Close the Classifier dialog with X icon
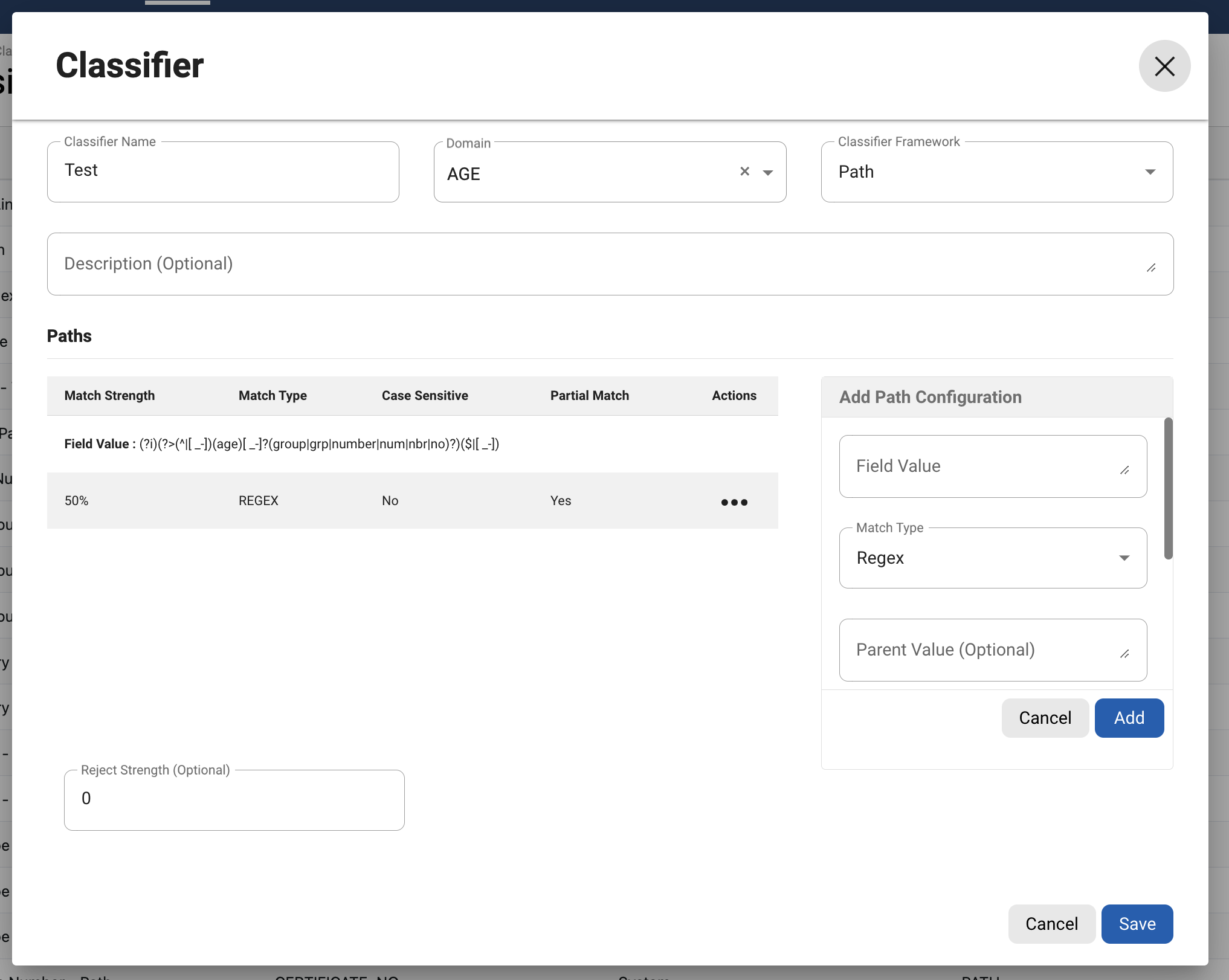This screenshot has height=980, width=1229. [x=1164, y=66]
